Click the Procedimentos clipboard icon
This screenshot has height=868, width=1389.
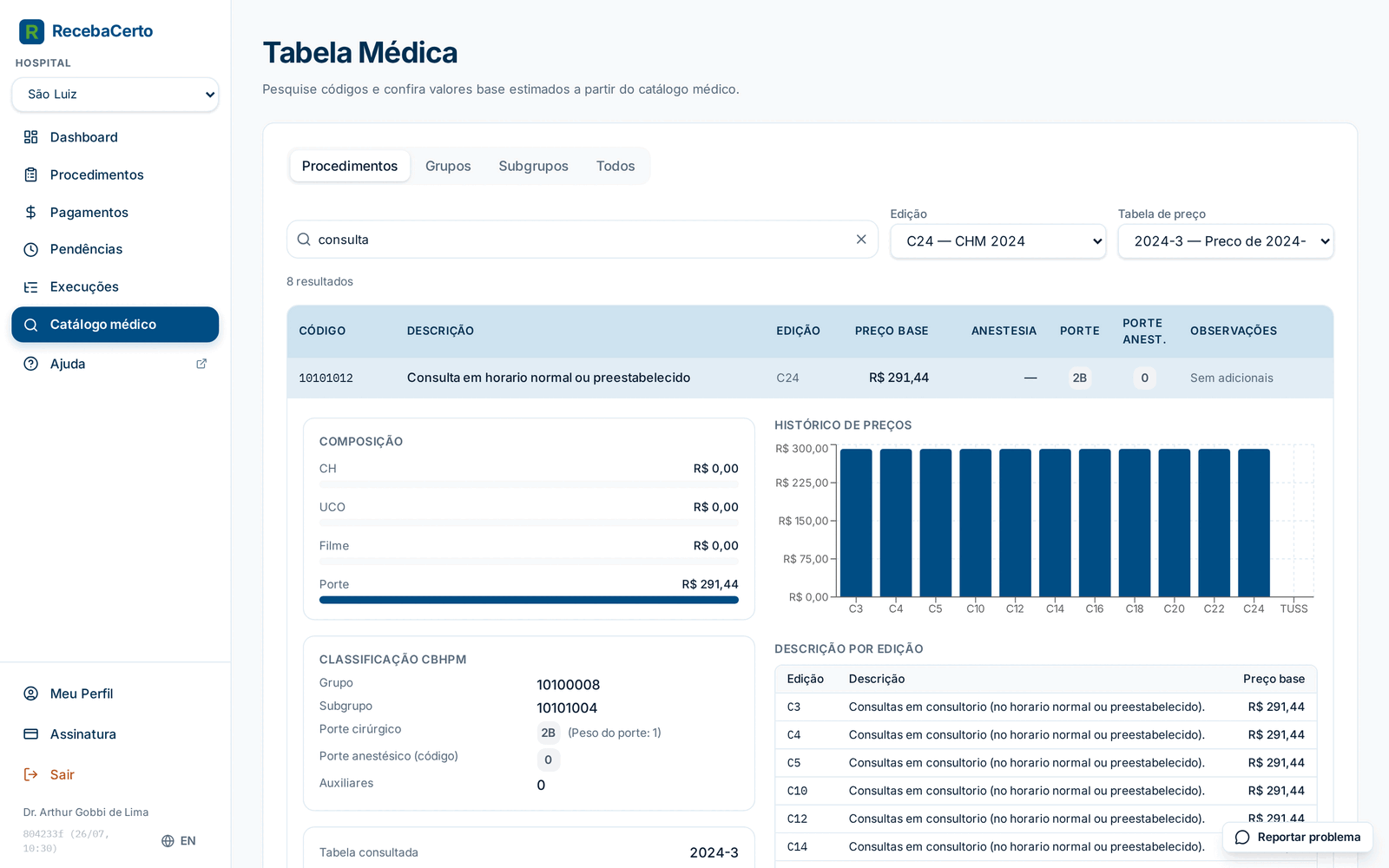click(31, 174)
